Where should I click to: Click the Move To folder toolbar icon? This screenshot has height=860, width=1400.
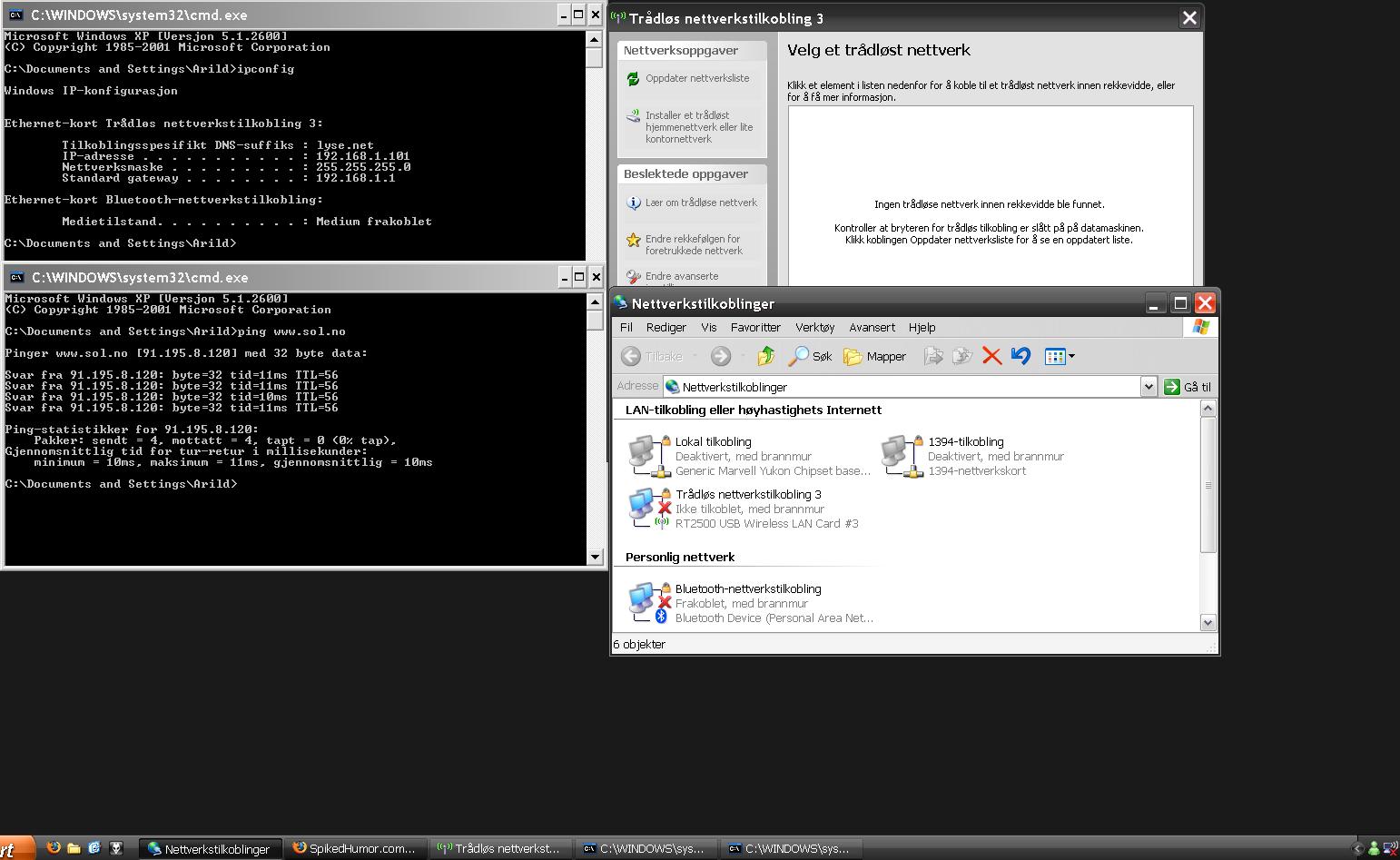tap(932, 356)
